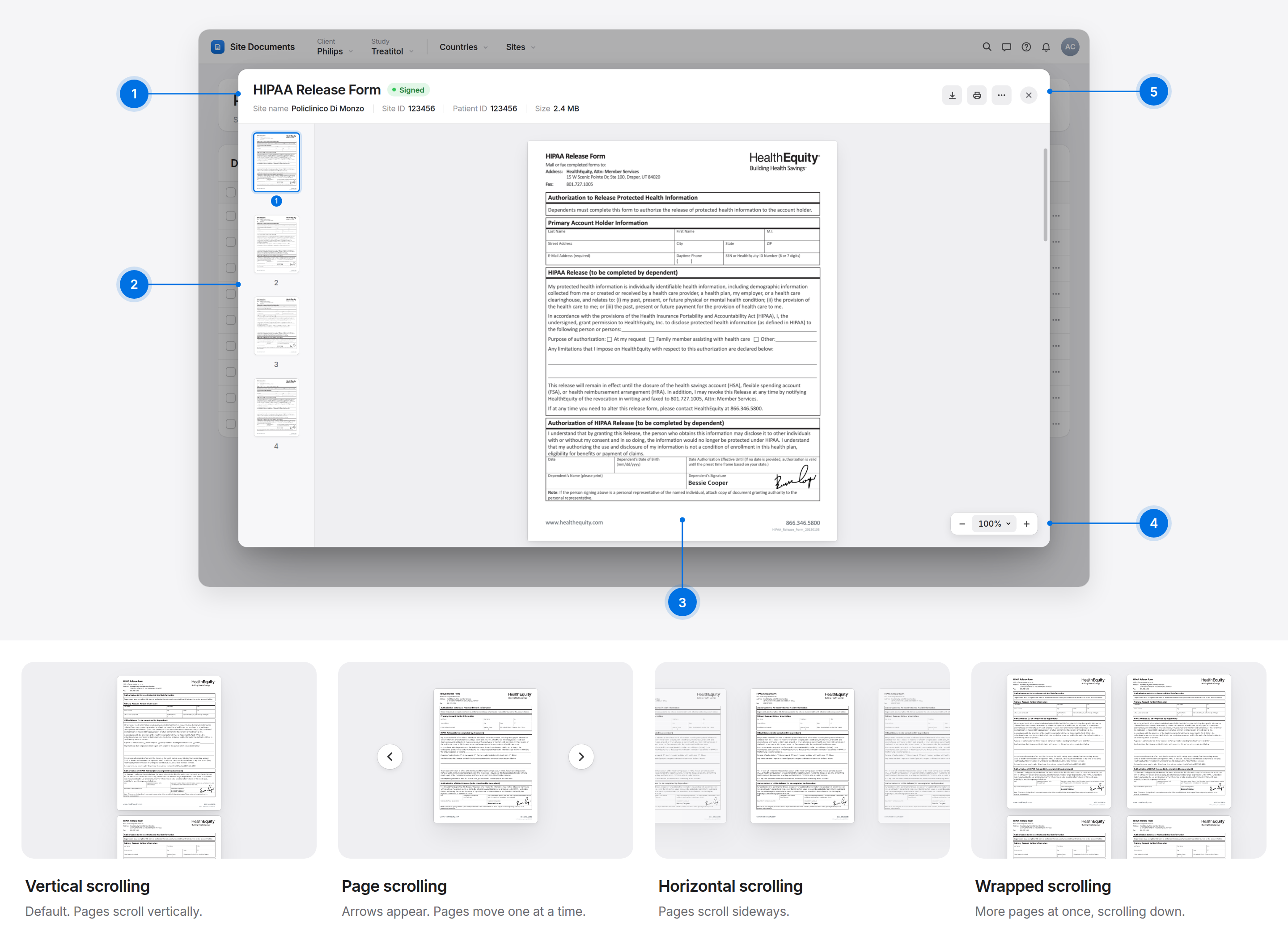
Task: Click the previous page arrow in Page scrolling
Action: tap(390, 757)
